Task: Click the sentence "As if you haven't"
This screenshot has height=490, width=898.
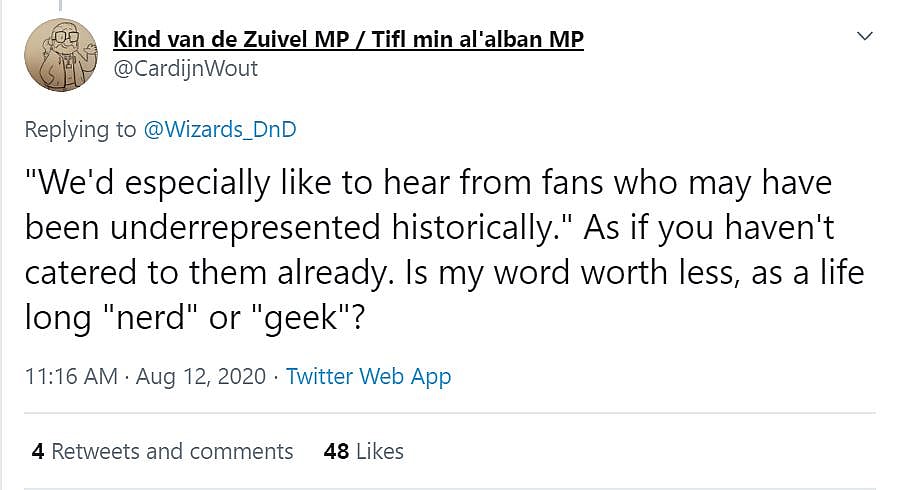Action: 709,230
